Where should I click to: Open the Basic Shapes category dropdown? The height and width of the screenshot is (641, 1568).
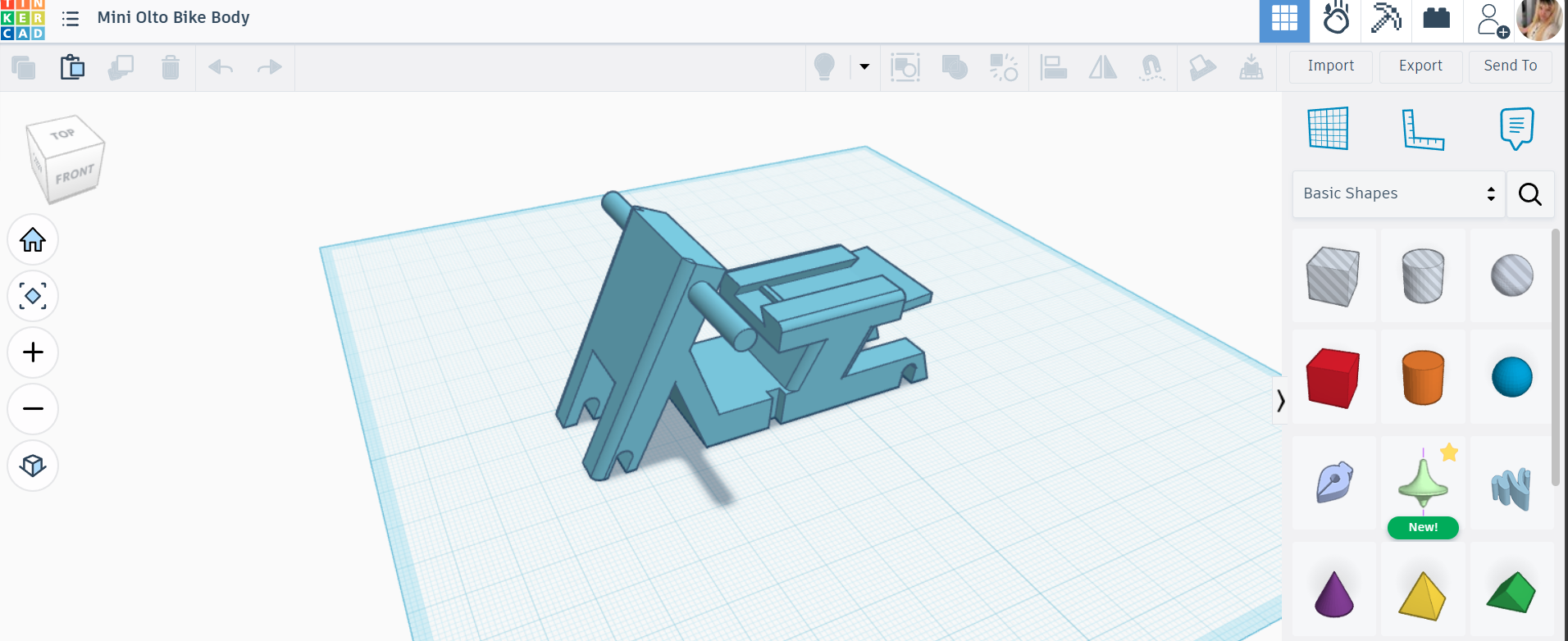click(x=1398, y=194)
